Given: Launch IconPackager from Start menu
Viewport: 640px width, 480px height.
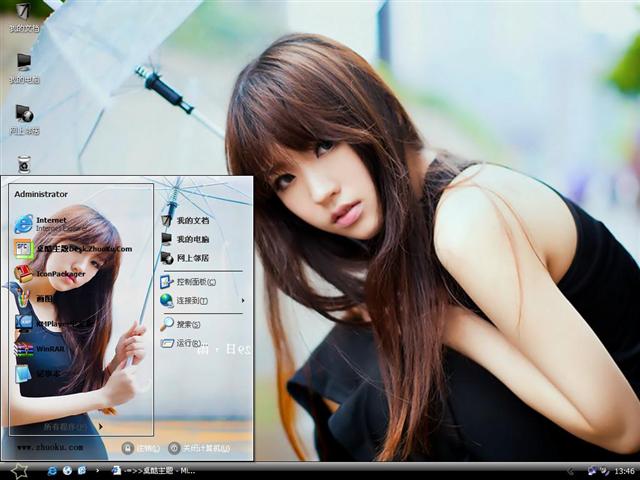Looking at the screenshot, I should tap(50, 273).
